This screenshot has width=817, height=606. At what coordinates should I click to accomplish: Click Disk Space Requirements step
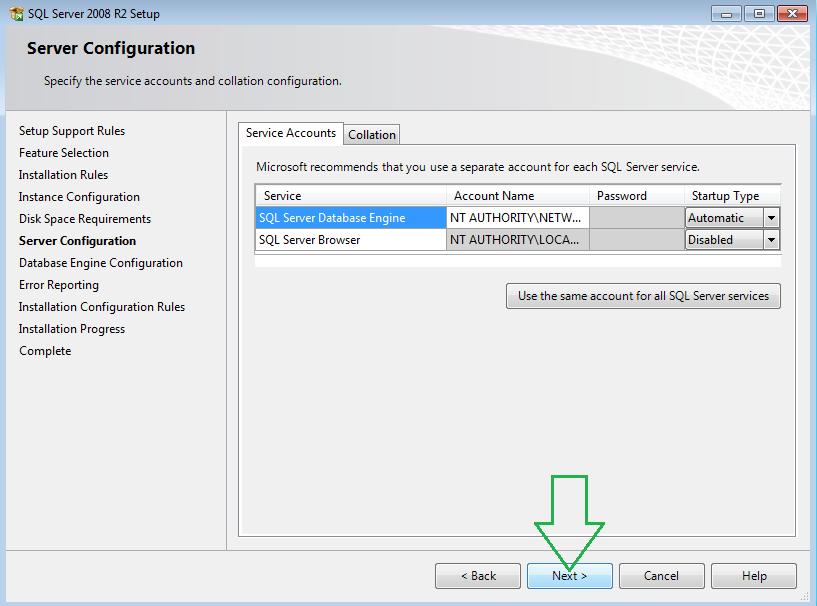click(x=85, y=219)
